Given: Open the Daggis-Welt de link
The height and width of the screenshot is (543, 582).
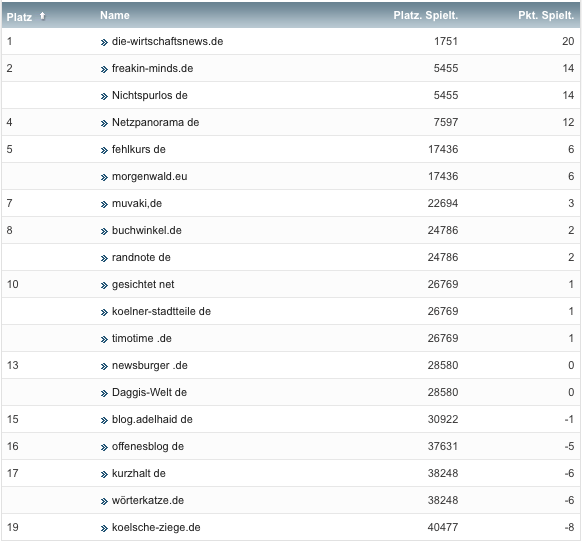Looking at the screenshot, I should point(149,392).
